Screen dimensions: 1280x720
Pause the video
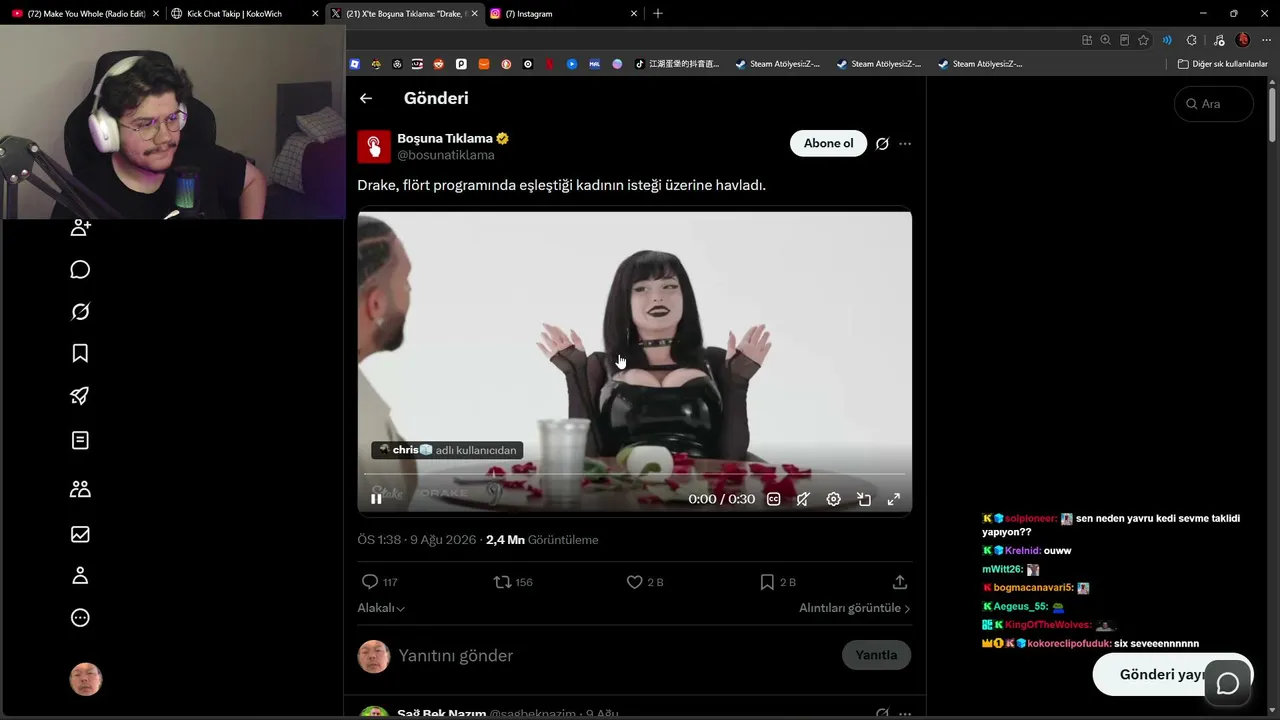(x=376, y=499)
